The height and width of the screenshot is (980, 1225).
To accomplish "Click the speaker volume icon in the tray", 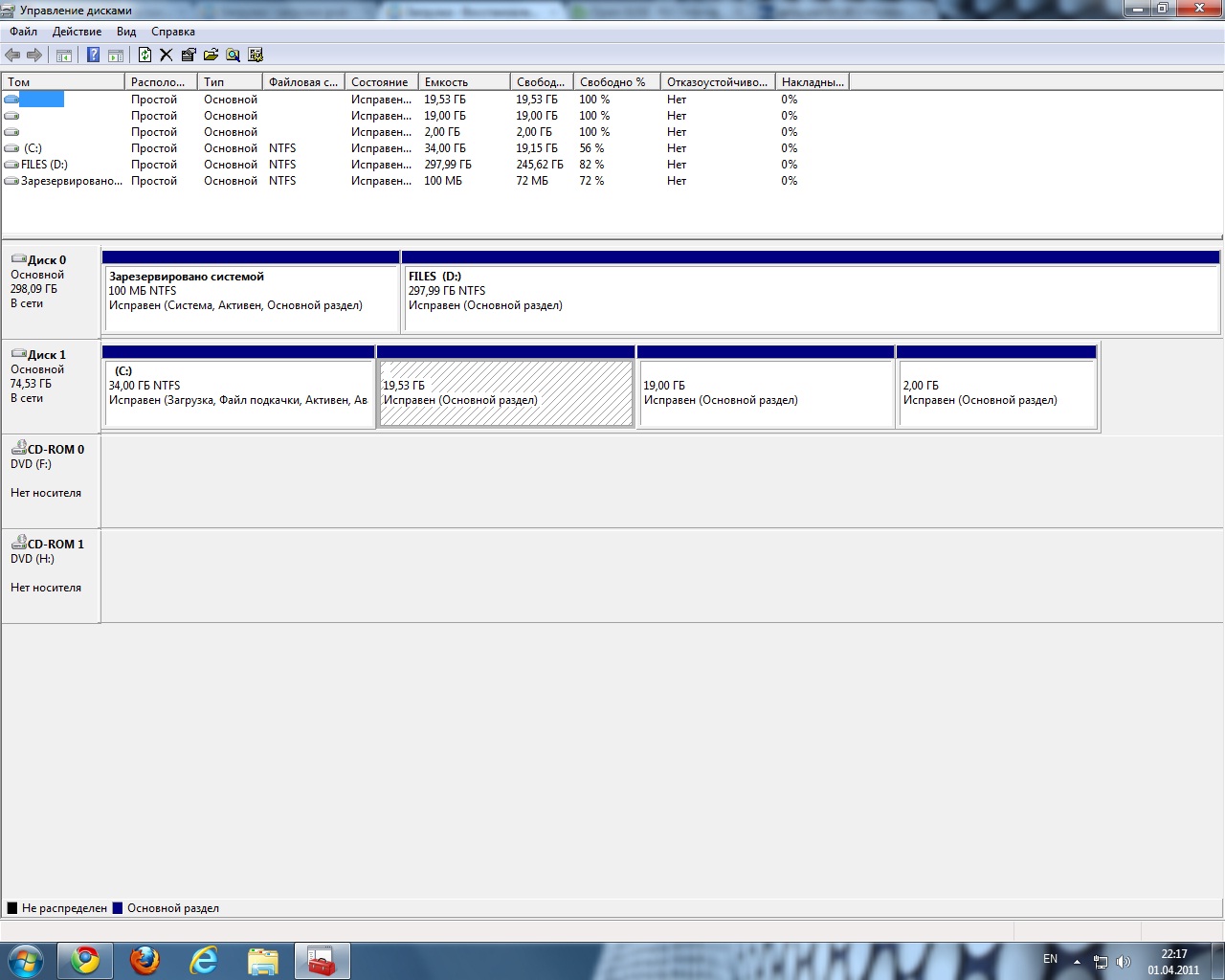I will [1124, 962].
